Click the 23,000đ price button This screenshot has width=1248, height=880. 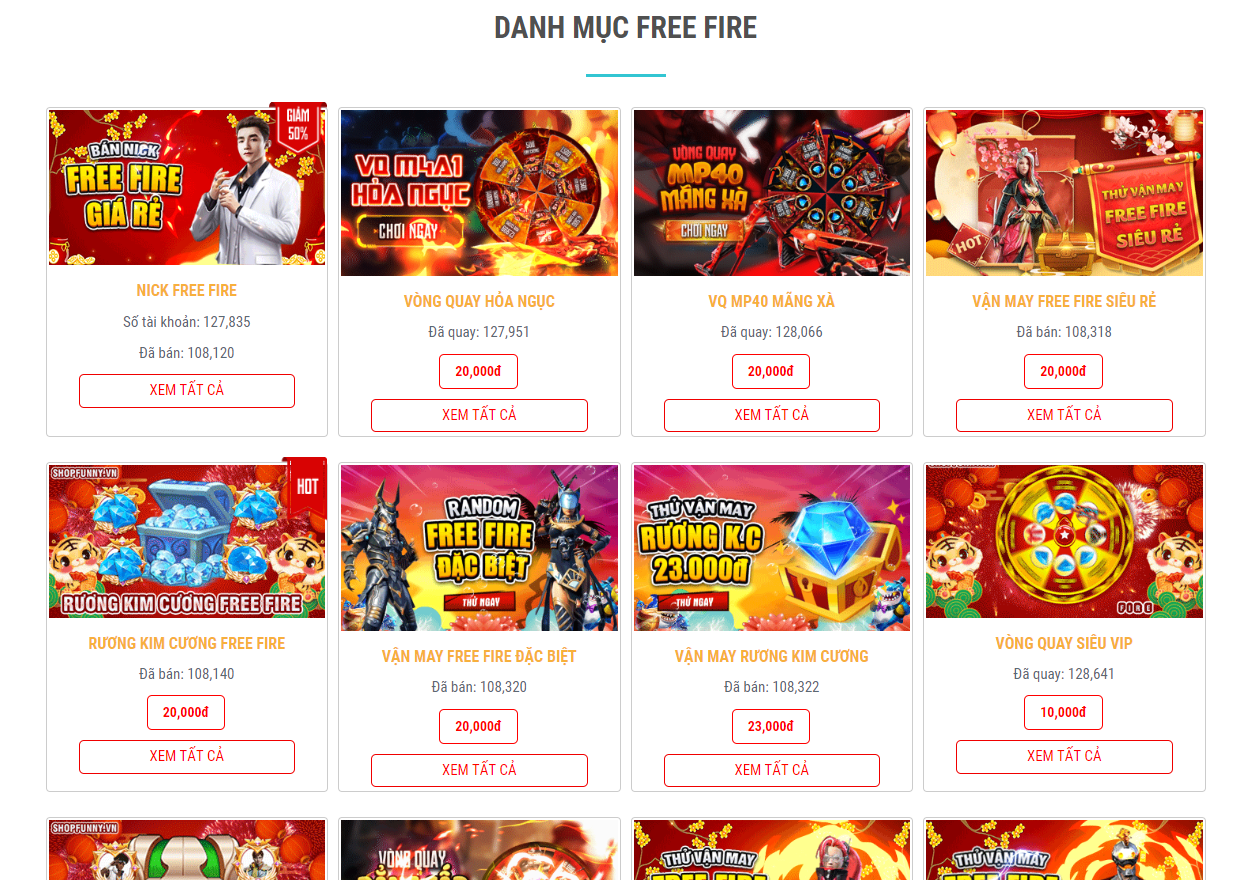(x=771, y=727)
